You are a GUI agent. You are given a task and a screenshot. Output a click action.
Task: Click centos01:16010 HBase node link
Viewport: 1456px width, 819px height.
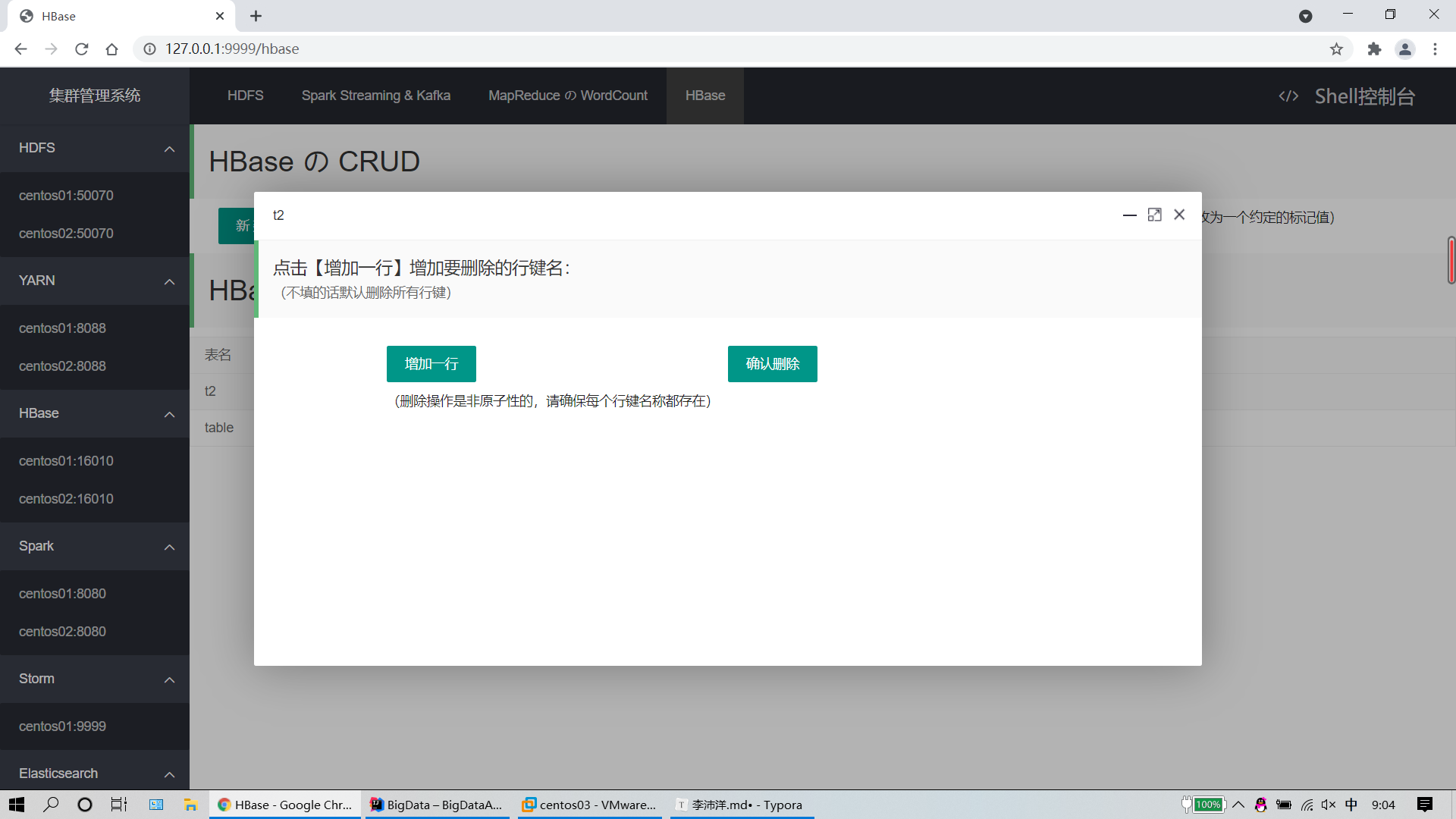point(65,460)
